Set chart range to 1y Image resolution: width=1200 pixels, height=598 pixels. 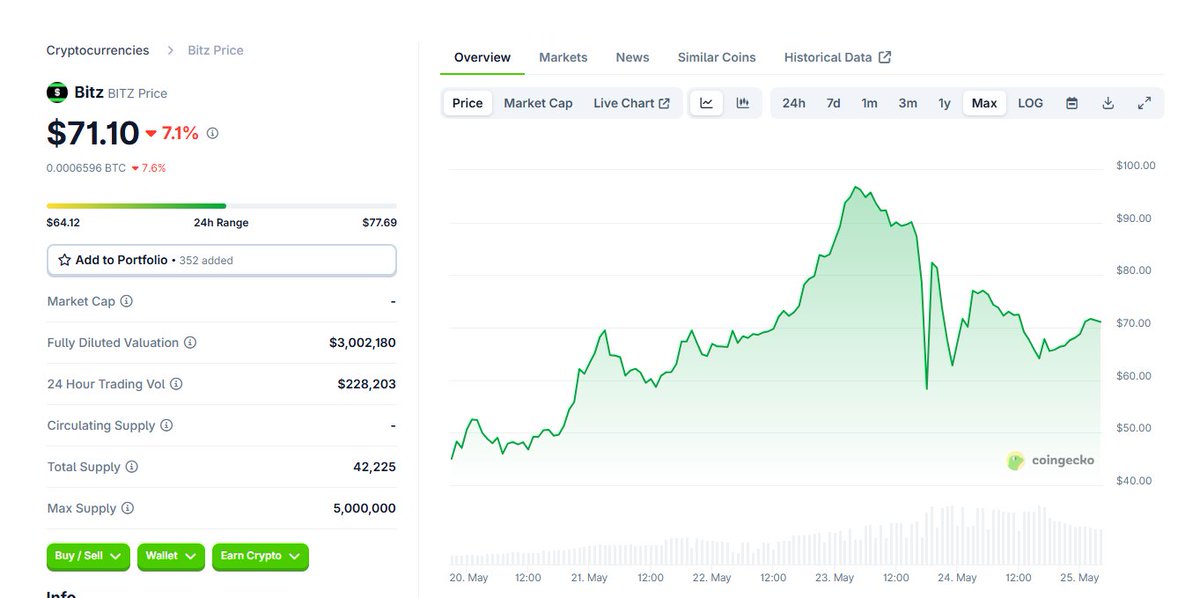944,103
